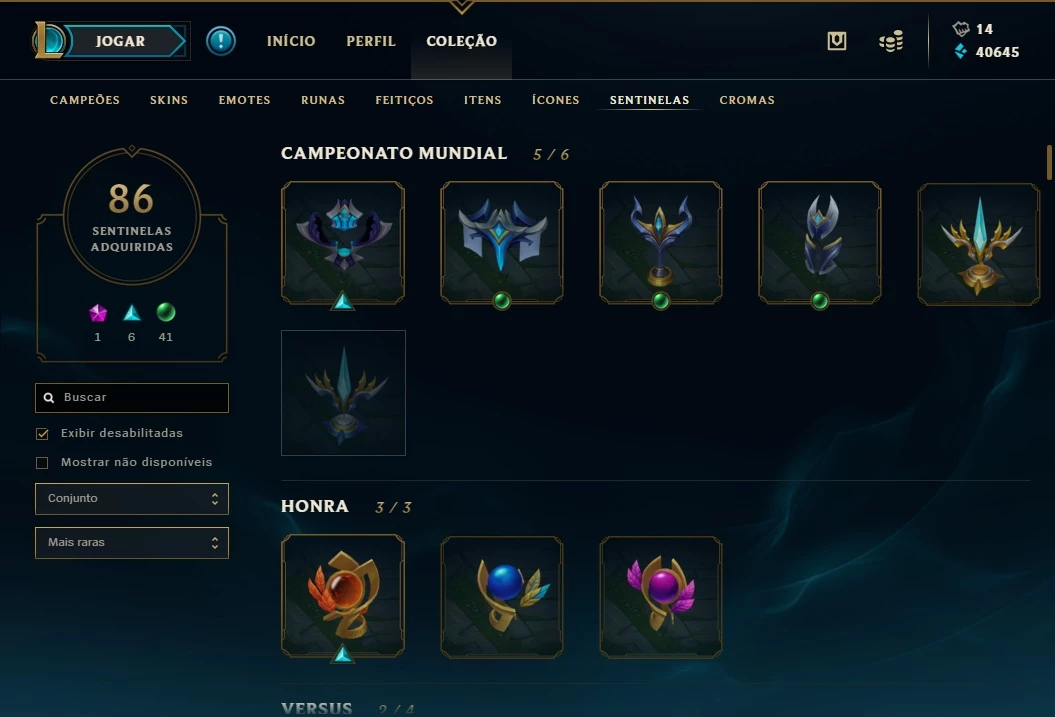Click the Buscar search field
Image resolution: width=1055 pixels, height=717 pixels.
[132, 398]
